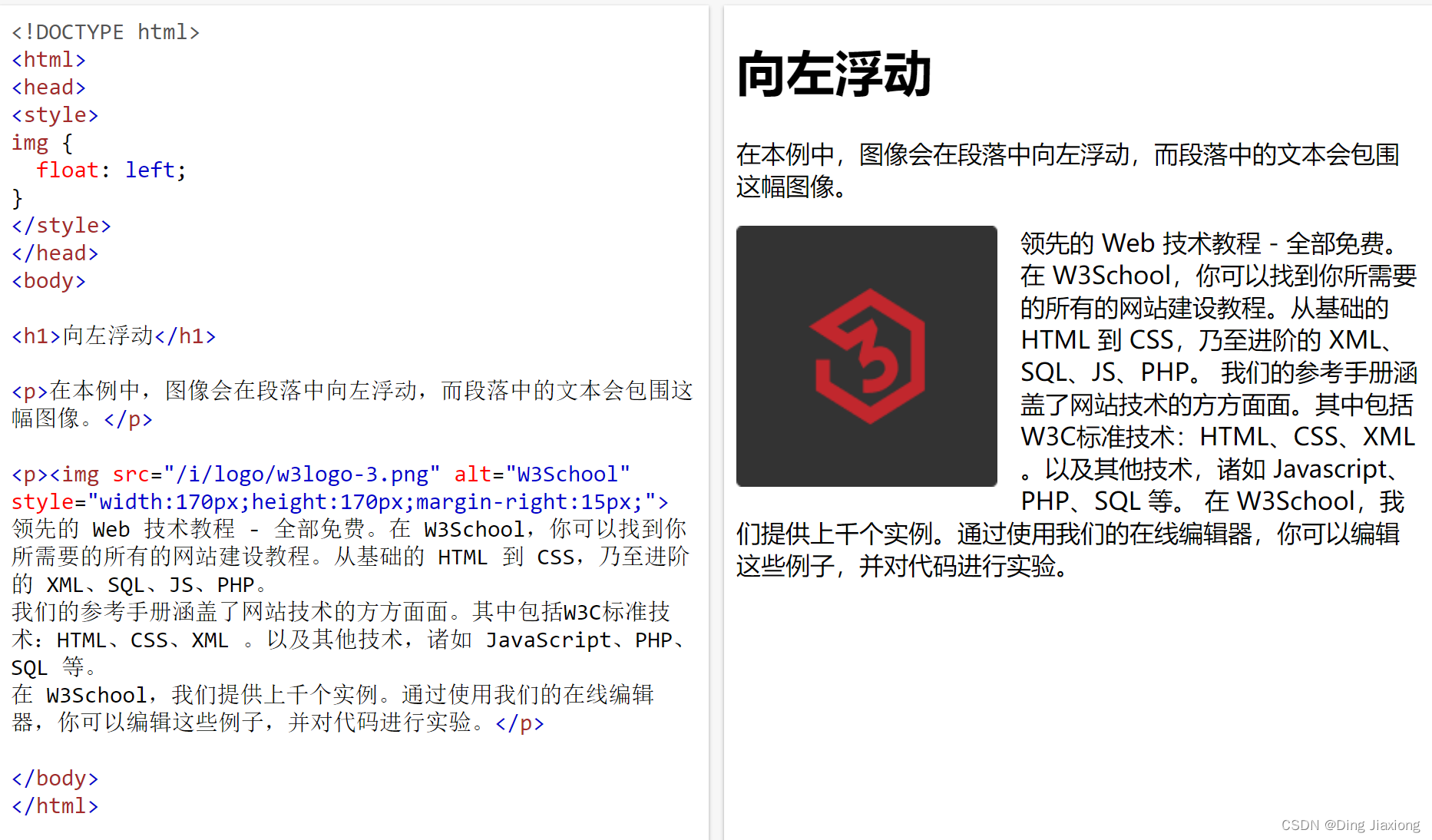This screenshot has height=840, width=1432.
Task: Click the W3School logo image
Action: (866, 356)
